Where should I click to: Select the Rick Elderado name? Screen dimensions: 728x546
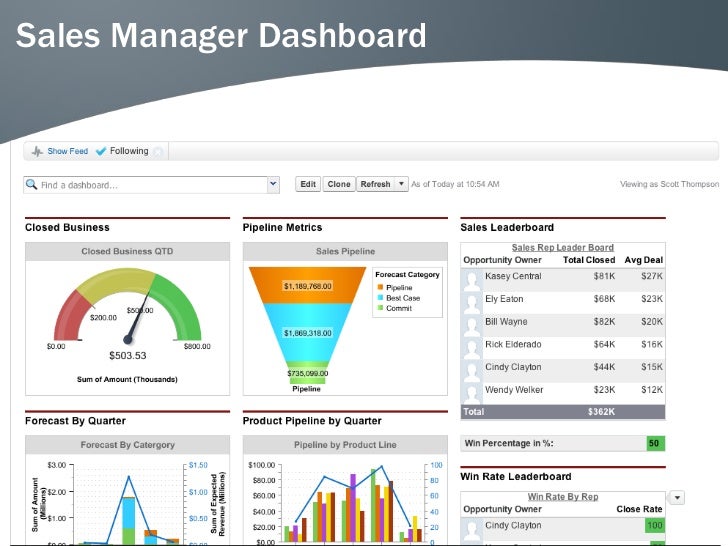[513, 344]
